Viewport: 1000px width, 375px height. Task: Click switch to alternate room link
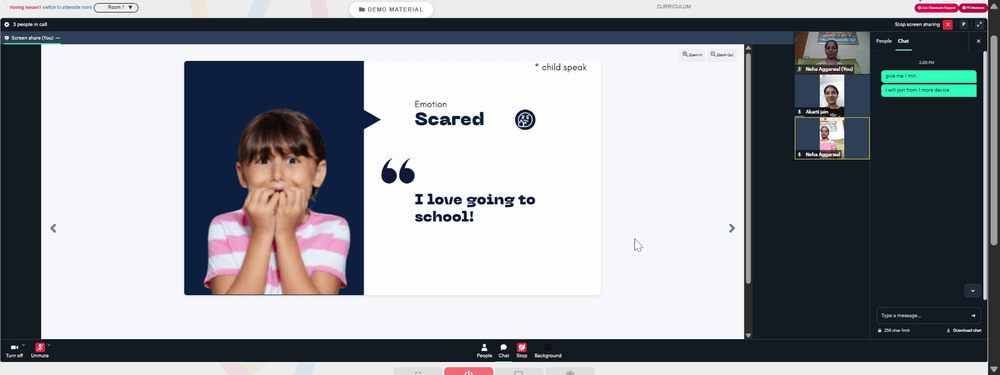coord(67,8)
